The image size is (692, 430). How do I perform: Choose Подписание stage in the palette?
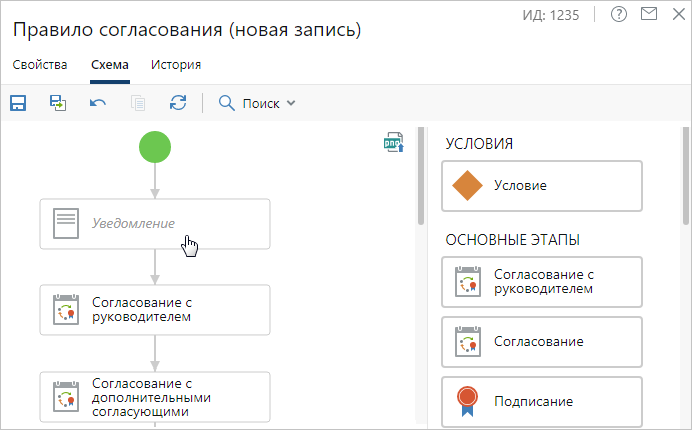(541, 401)
